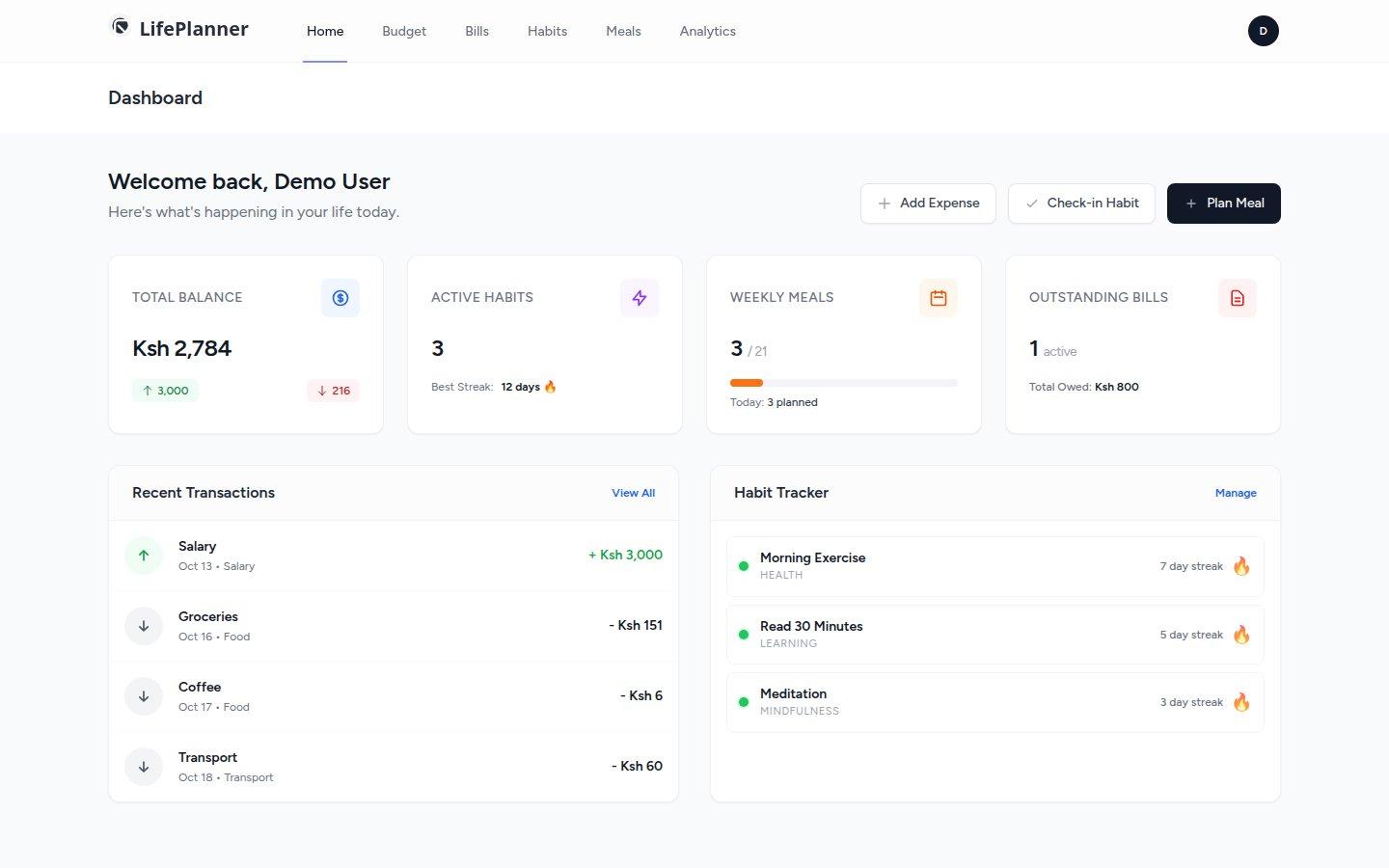1389x868 pixels.
Task: Click the Manage habits link
Action: [1236, 493]
